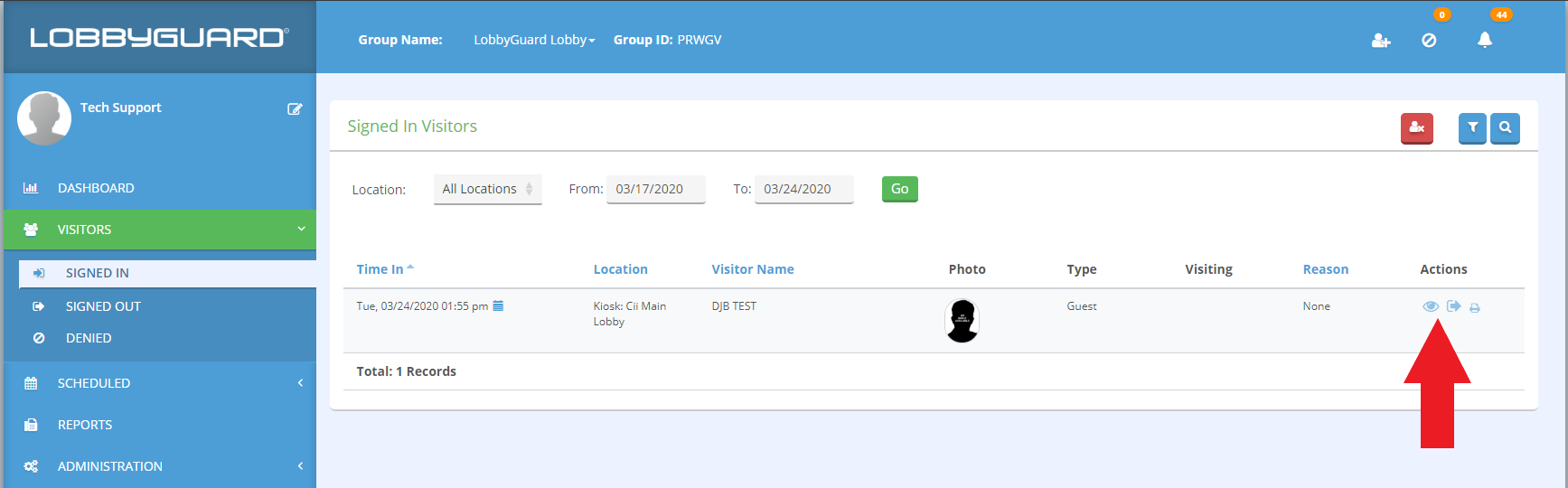Viewport: 1568px width, 488px height.
Task: Open the LobbyGuard Lobby group dropdown
Action: pyautogui.click(x=534, y=40)
